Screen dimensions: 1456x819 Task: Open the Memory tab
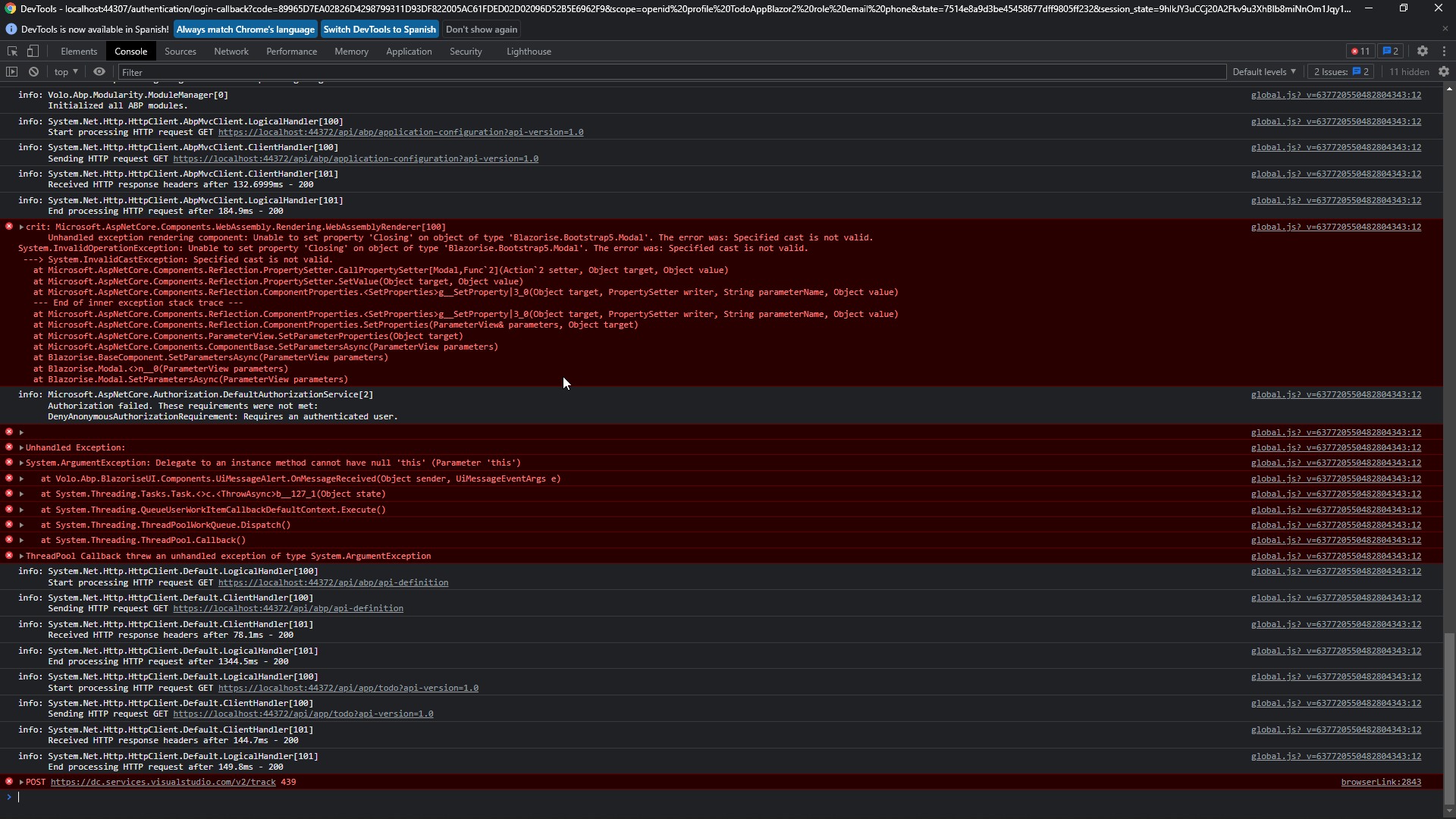(351, 52)
